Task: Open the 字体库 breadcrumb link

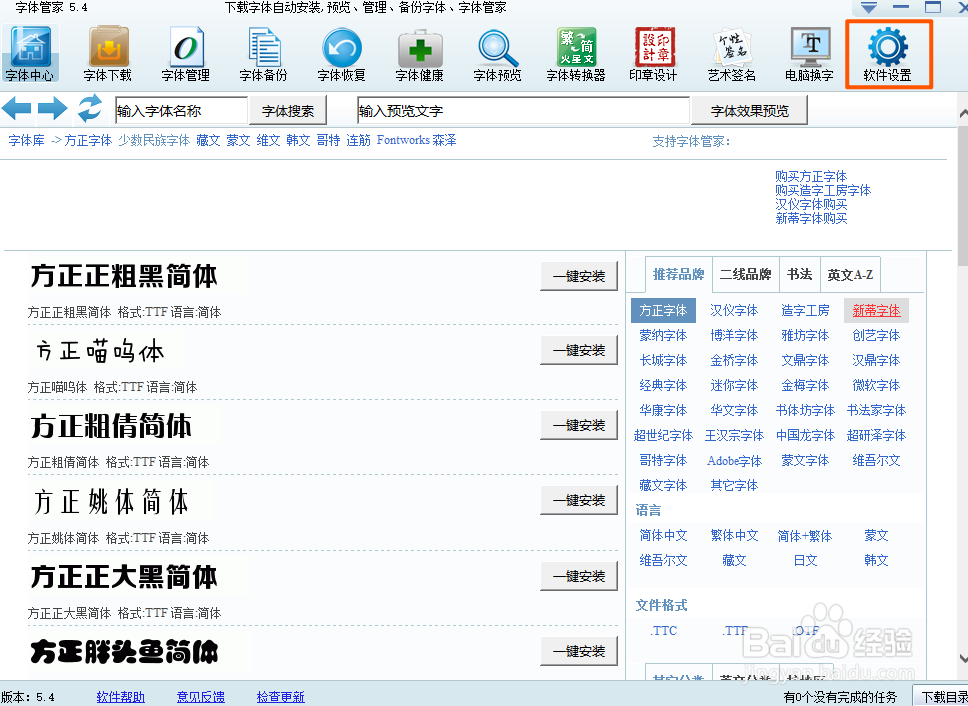Action: click(x=27, y=141)
